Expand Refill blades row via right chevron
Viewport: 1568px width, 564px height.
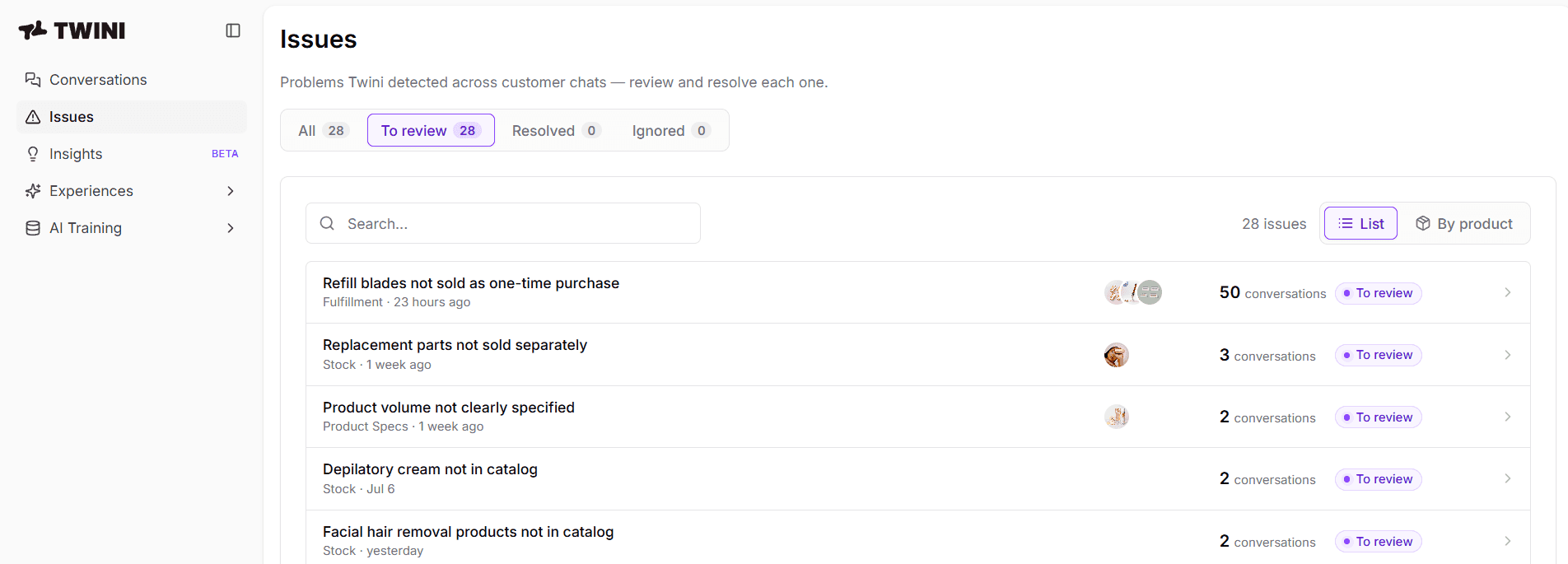coord(1508,292)
